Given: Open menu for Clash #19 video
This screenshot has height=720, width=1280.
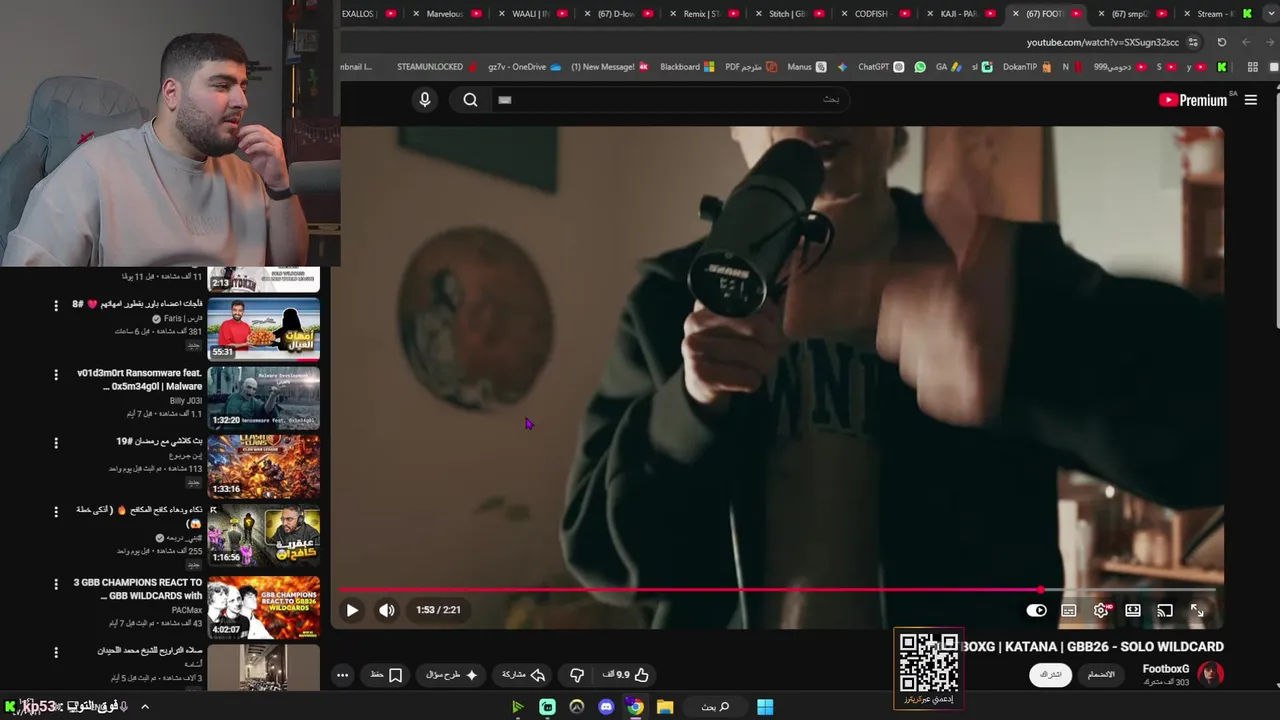Looking at the screenshot, I should point(56,443).
